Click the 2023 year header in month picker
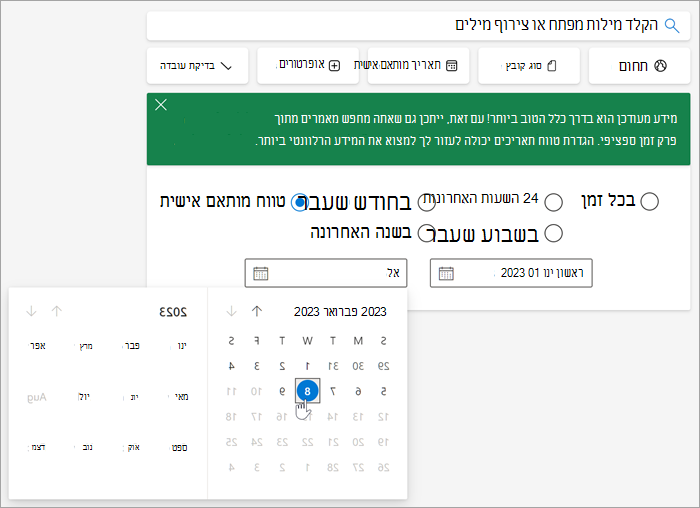700x508 pixels. click(173, 312)
